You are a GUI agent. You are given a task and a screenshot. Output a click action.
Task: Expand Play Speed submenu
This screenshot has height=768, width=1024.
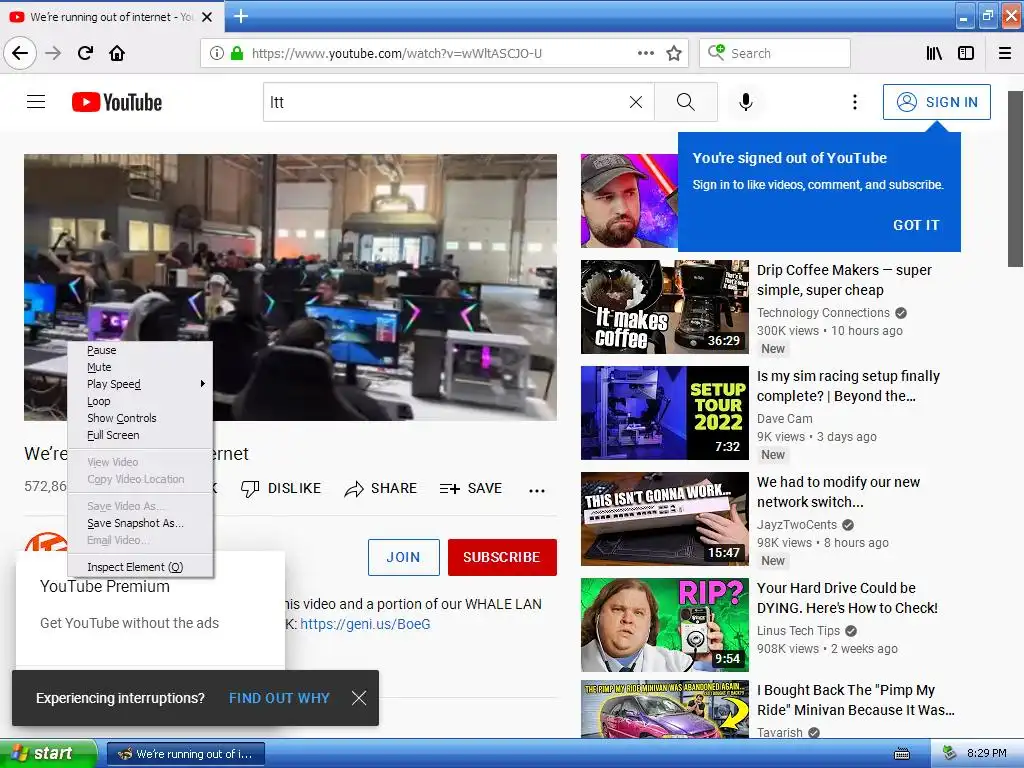[x=140, y=384]
